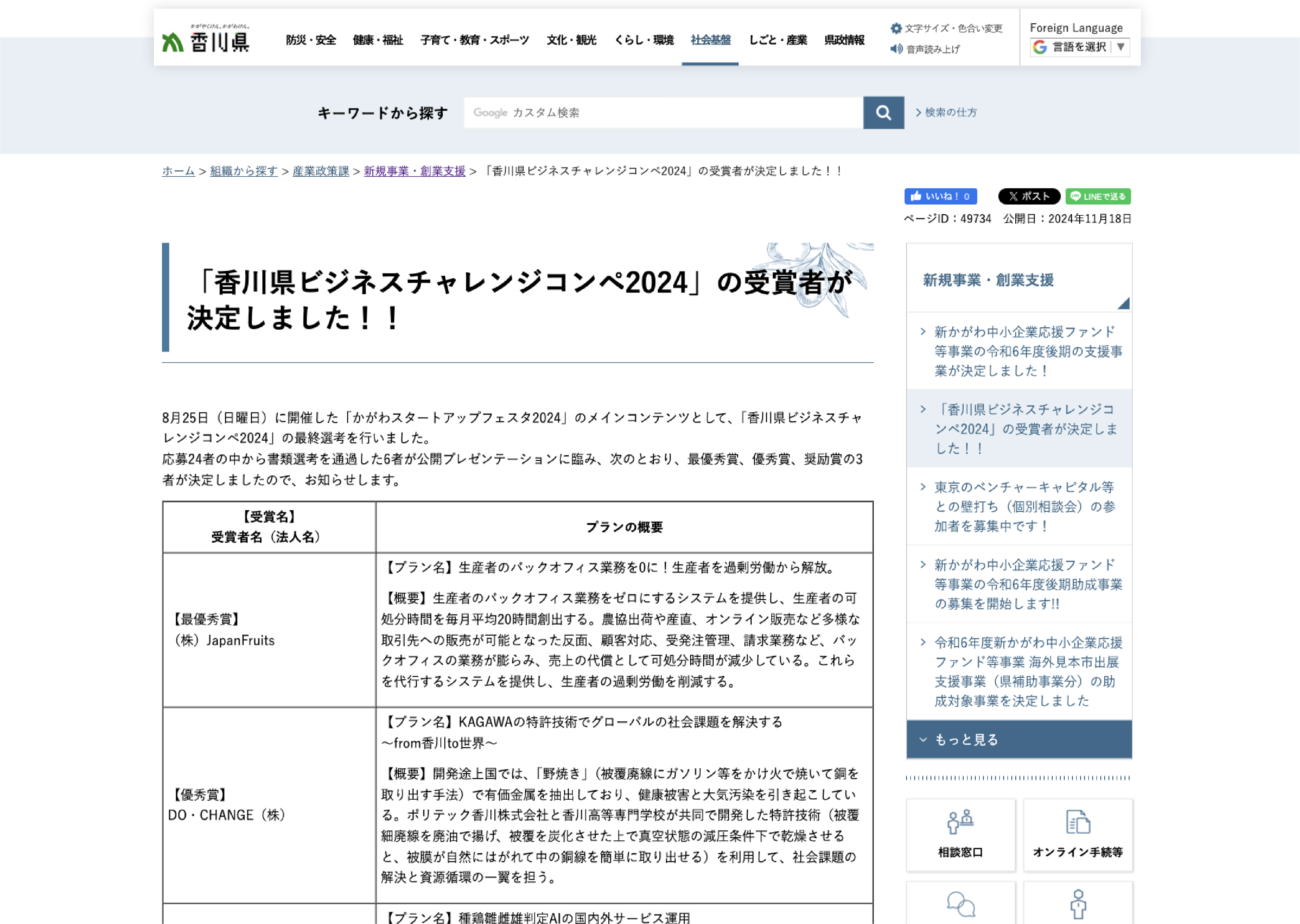
Task: Open the 産業政策課 breadcrumb link
Action: click(321, 171)
